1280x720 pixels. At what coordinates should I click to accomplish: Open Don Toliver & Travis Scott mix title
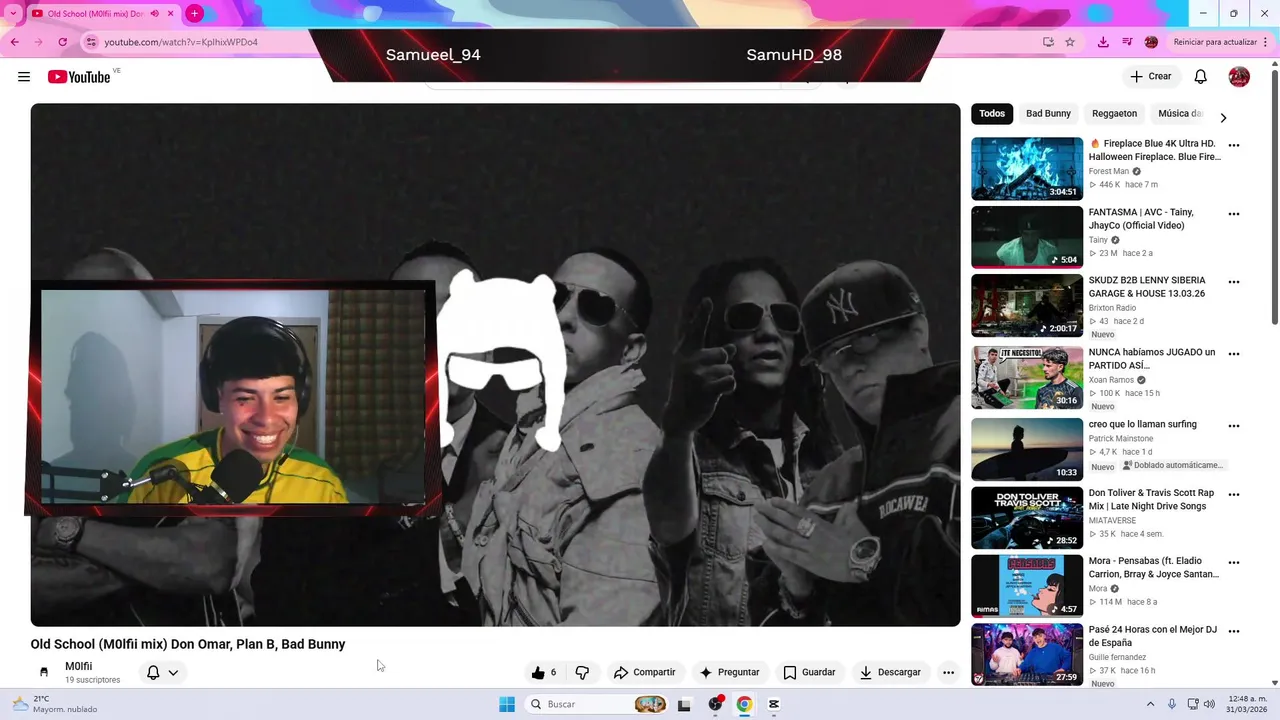(1152, 500)
